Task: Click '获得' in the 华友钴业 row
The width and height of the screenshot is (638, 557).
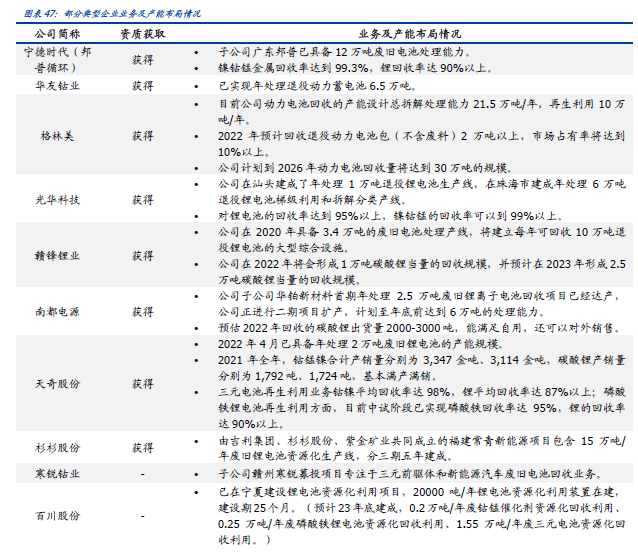Action: (x=143, y=86)
